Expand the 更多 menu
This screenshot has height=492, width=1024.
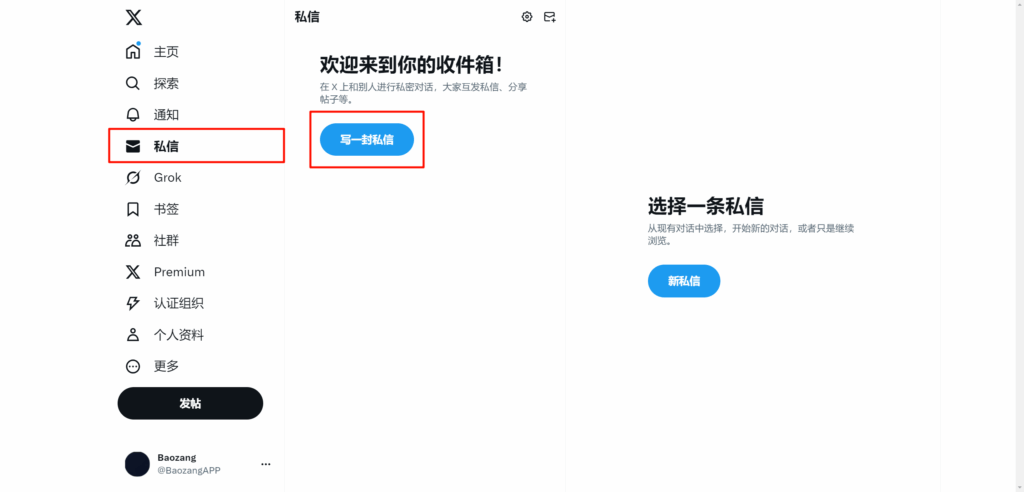click(x=152, y=367)
